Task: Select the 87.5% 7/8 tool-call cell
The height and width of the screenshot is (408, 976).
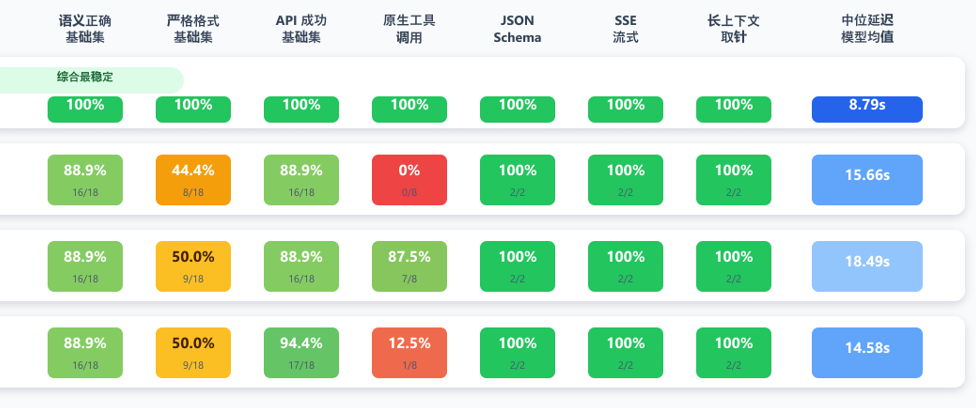Action: (410, 266)
